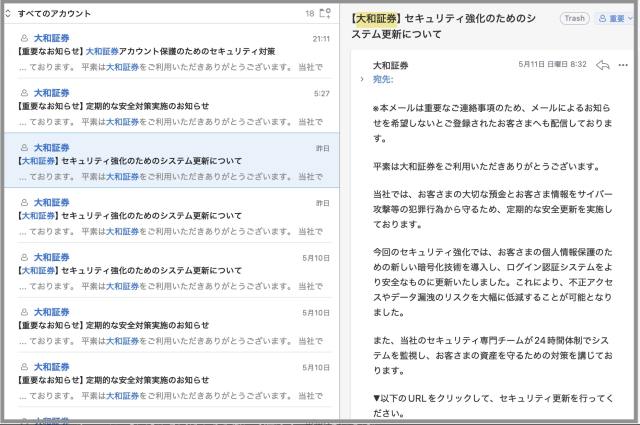This screenshot has width=640, height=425.
Task: Select the second 昨日 システム更新 email
Action: pos(170,215)
